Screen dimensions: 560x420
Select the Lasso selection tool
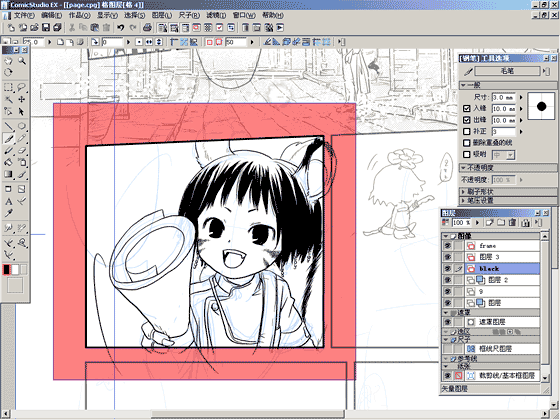[x=22, y=88]
